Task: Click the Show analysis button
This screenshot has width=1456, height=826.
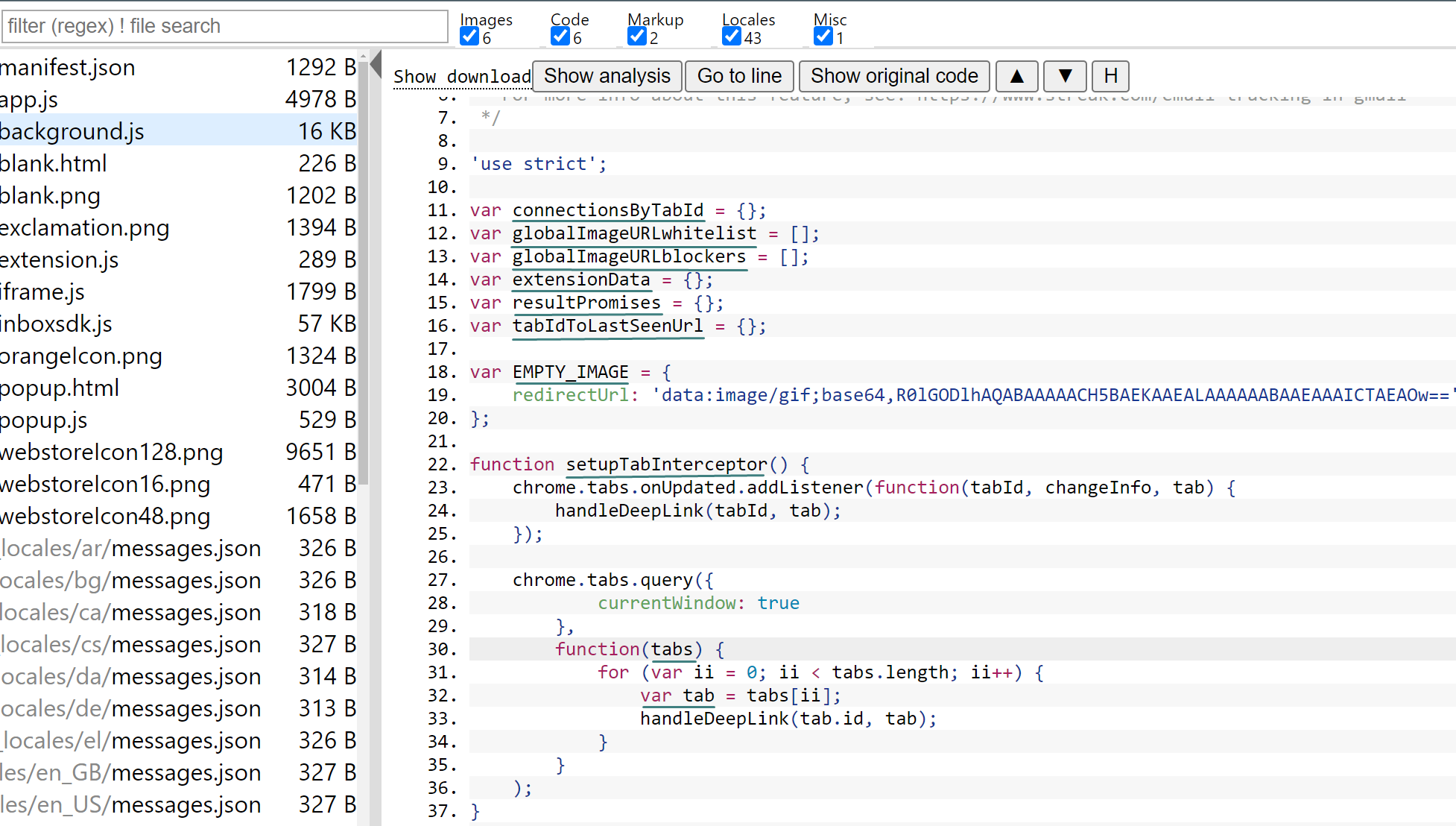Action: [607, 76]
